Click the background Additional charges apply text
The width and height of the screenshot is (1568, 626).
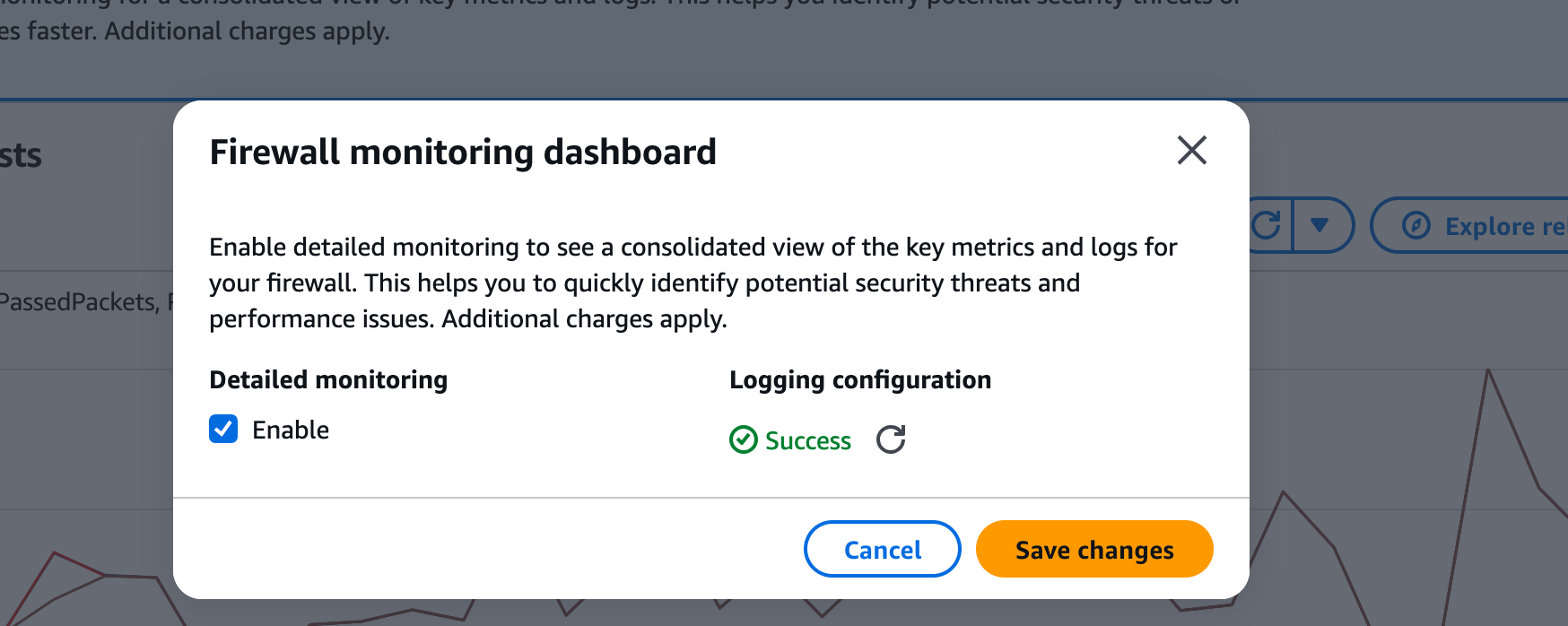pyautogui.click(x=247, y=31)
